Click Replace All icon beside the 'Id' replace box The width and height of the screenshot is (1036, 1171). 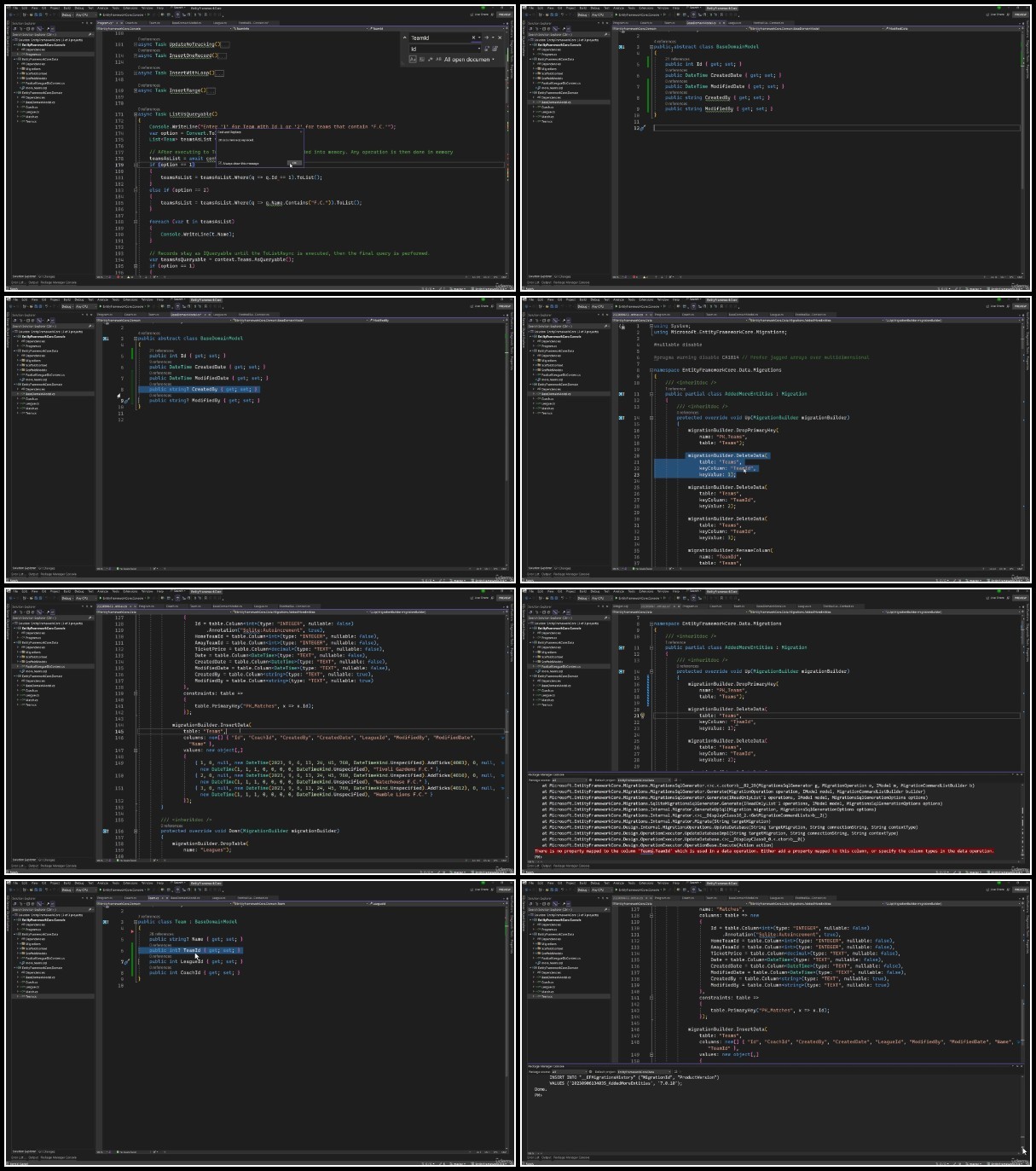pos(495,49)
